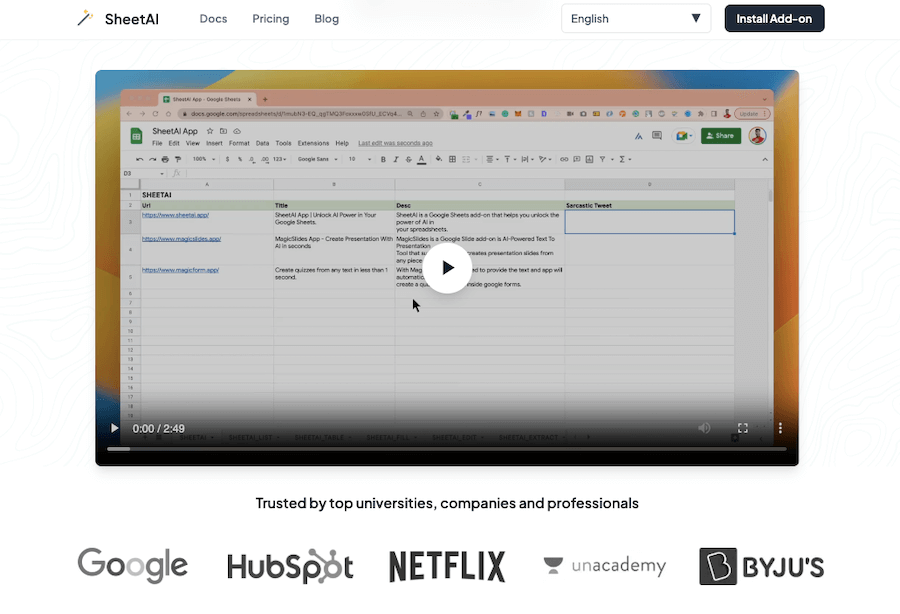900x614 pixels.
Task: Click the language selector's down arrow
Action: point(696,19)
